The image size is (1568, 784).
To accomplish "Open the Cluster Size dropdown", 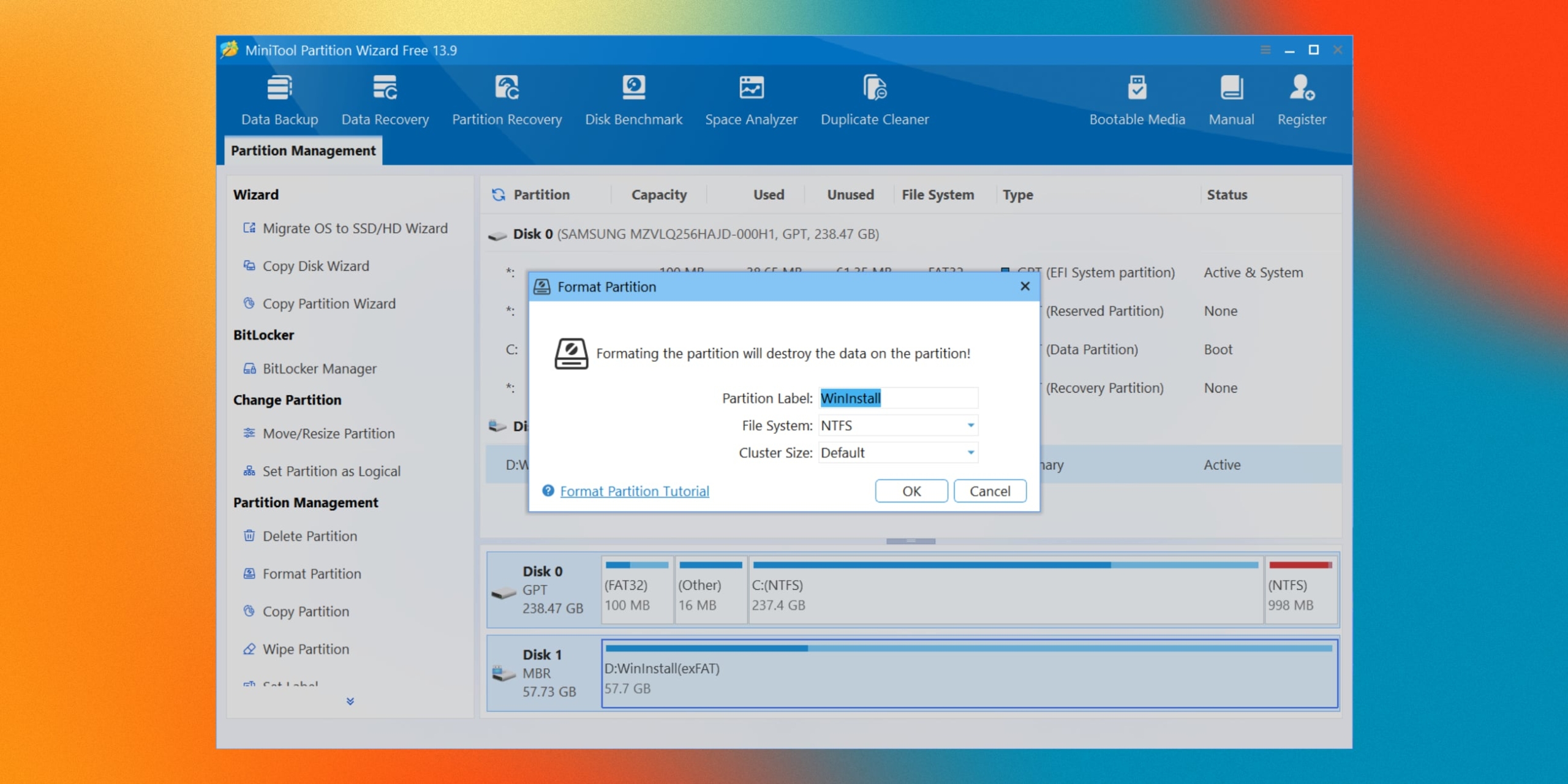I will (898, 453).
